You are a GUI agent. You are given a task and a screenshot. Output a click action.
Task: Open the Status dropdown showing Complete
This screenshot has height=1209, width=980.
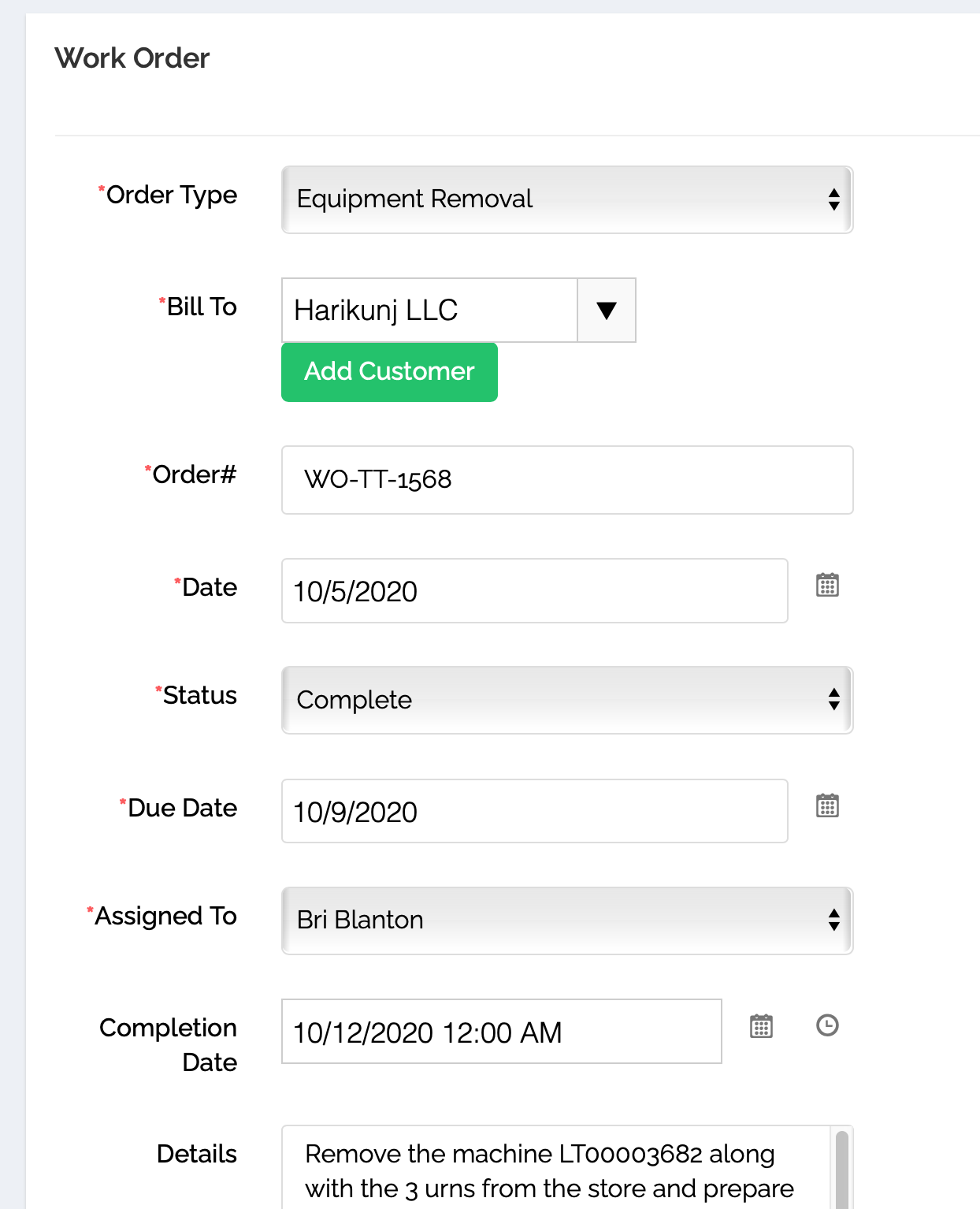pyautogui.click(x=551, y=700)
